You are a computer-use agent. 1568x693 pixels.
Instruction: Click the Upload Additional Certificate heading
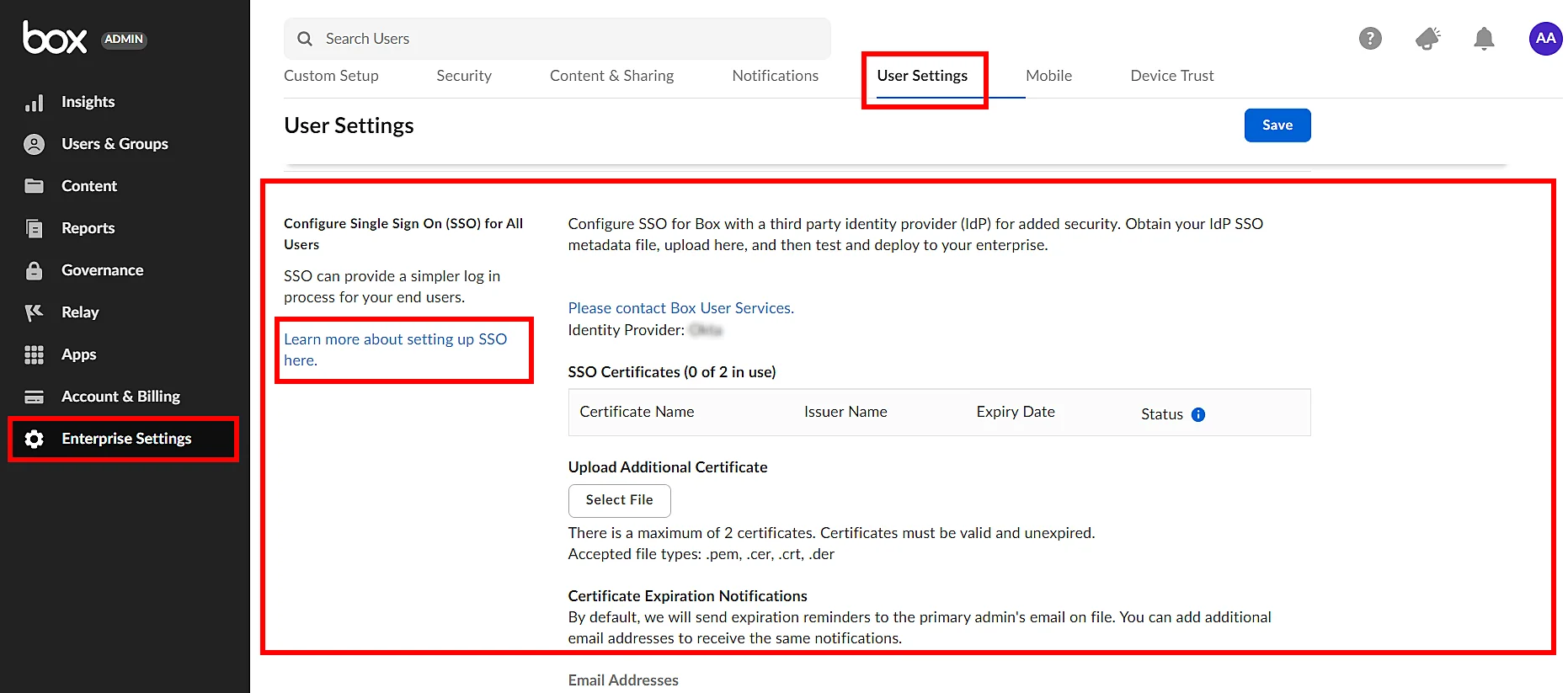point(668,467)
